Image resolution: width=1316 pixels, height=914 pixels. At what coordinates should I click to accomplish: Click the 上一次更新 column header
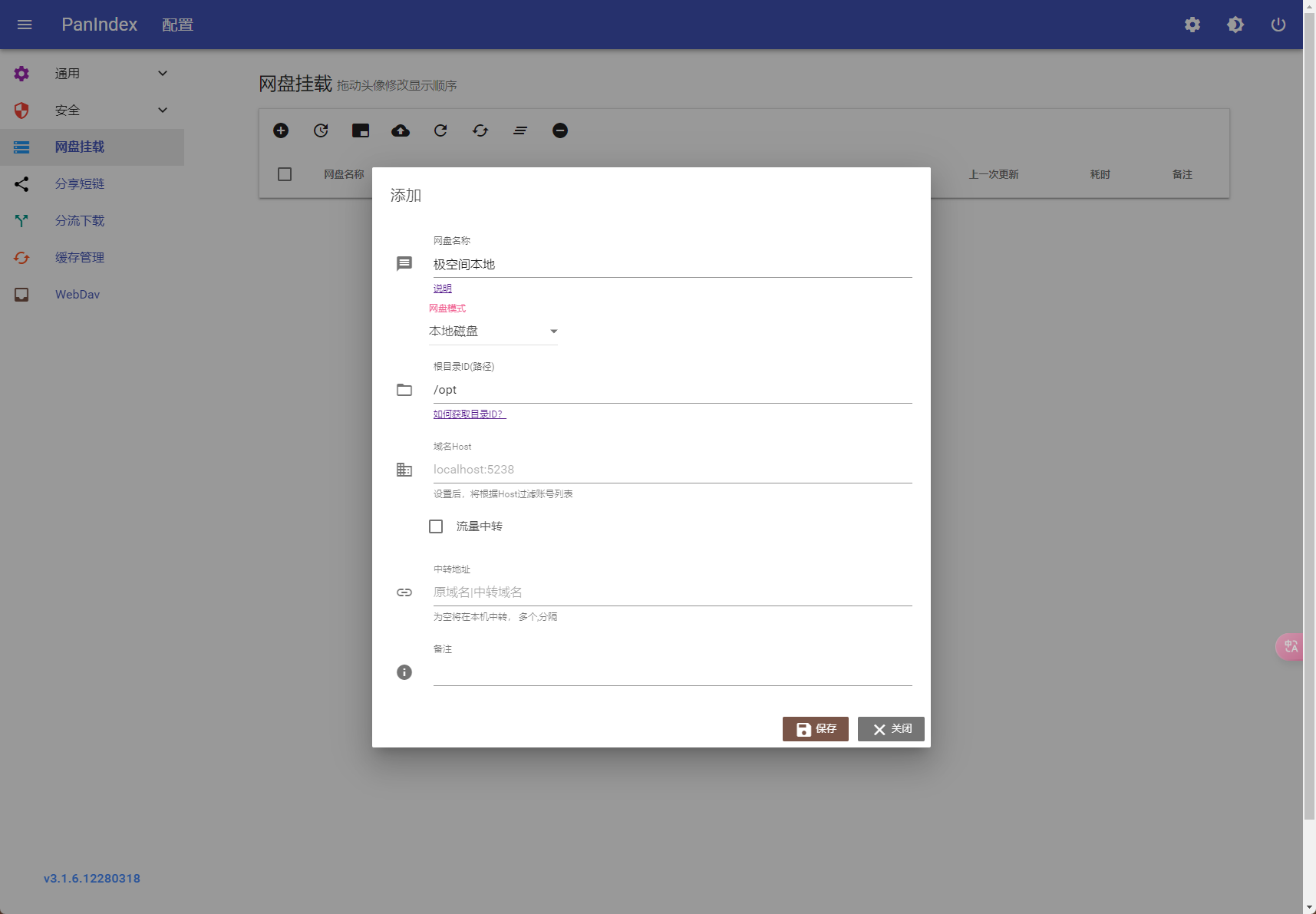(x=994, y=174)
